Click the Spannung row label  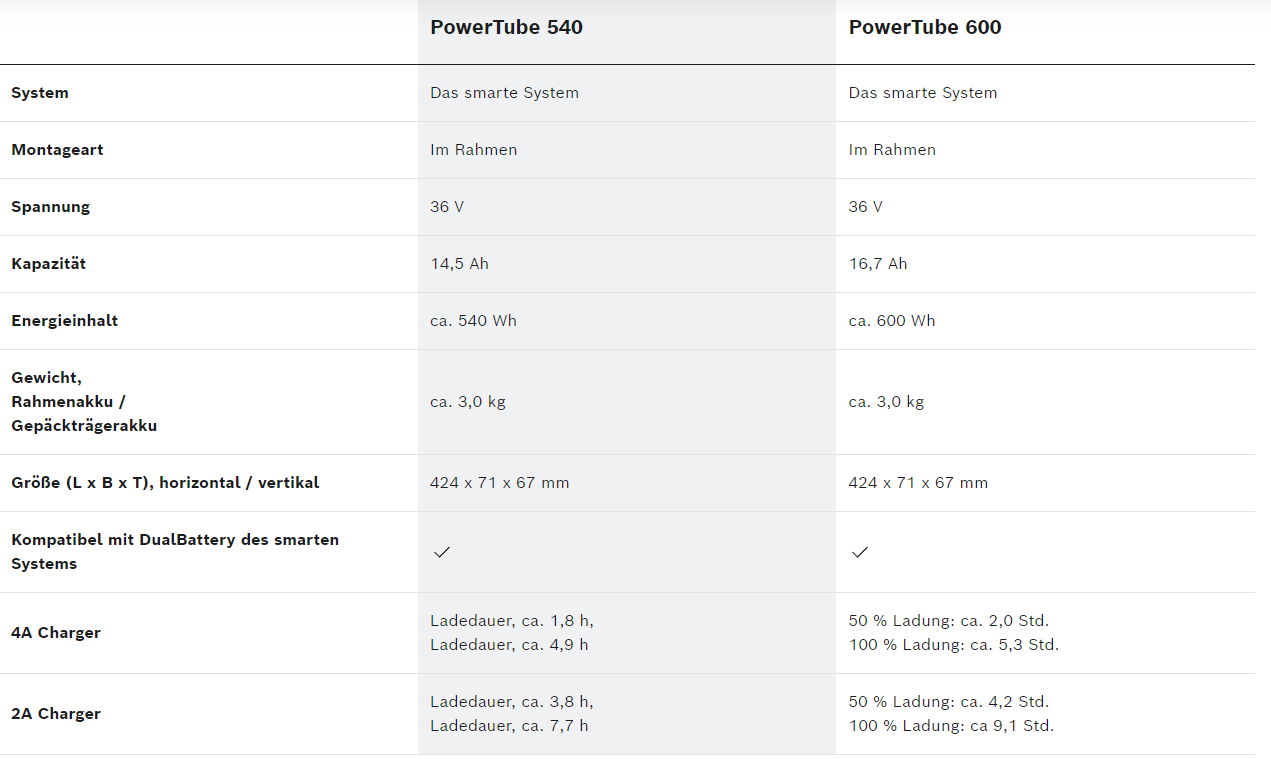point(50,207)
